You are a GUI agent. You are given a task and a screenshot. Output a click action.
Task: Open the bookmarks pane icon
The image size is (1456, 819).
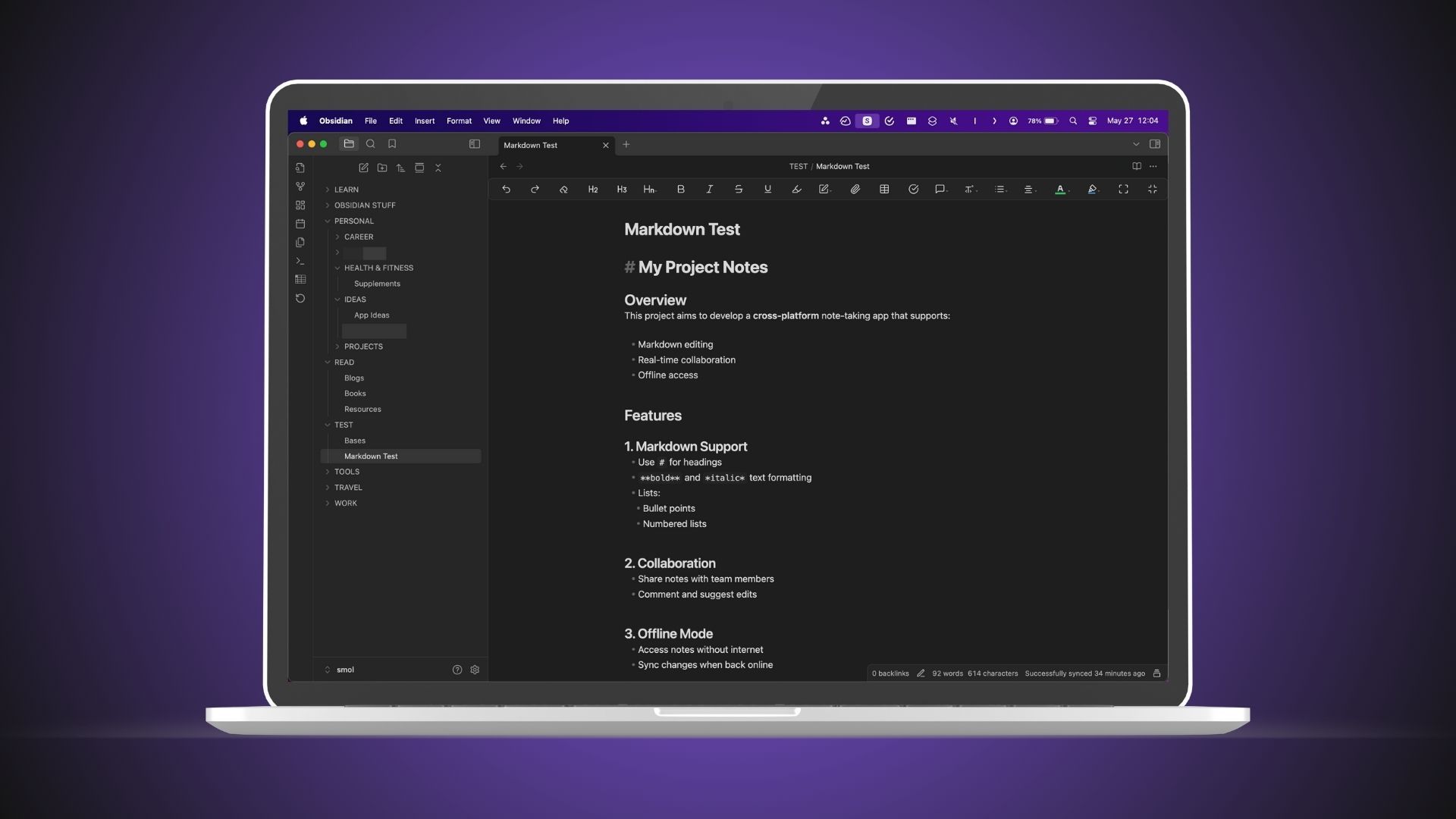click(392, 144)
